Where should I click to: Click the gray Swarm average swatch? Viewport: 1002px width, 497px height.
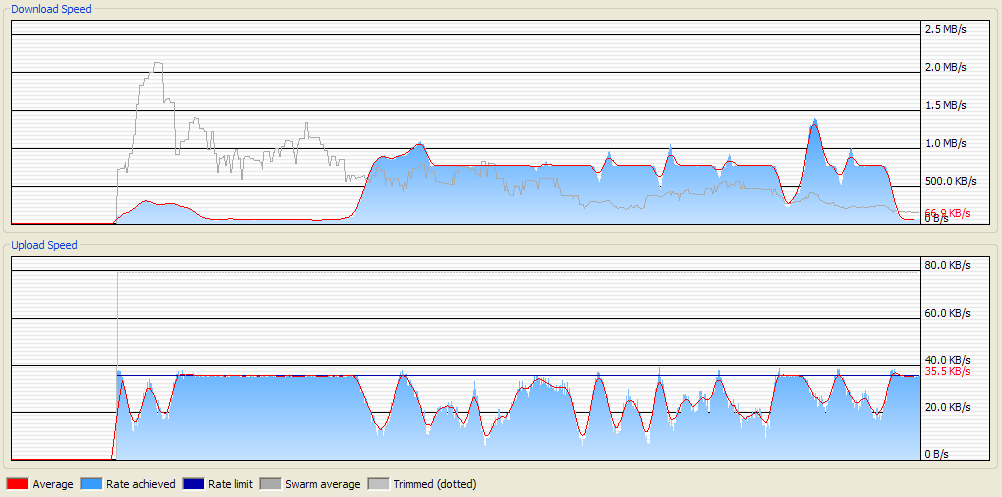271,484
